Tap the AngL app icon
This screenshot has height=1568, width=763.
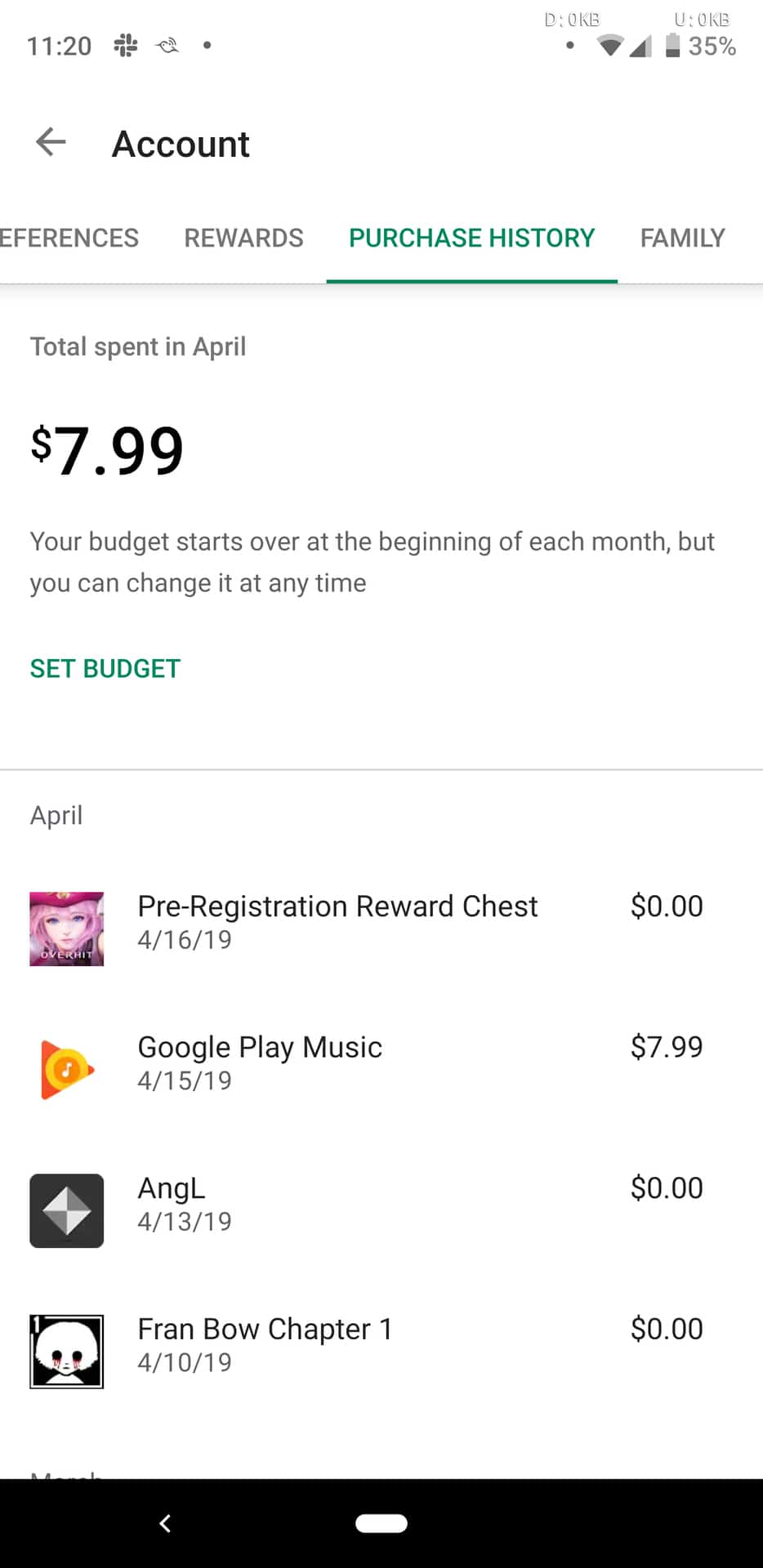[x=67, y=1210]
